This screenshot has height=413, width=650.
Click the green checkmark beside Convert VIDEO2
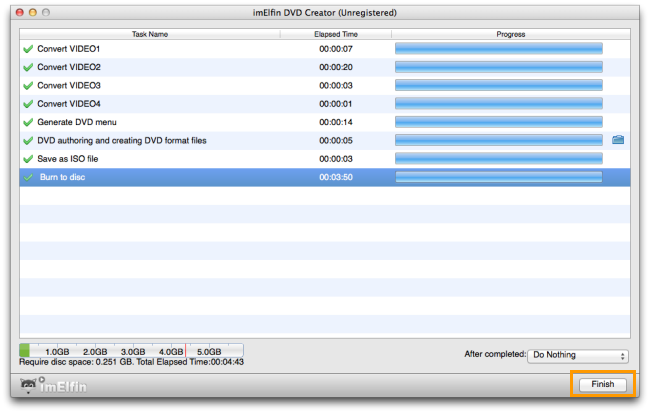pyautogui.click(x=28, y=68)
